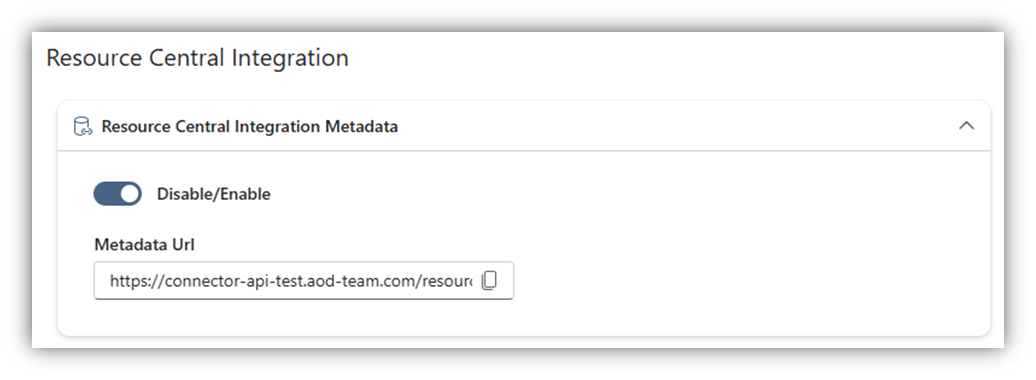Select the Resource Central Integration page heading
This screenshot has height=380, width=1036.
coord(197,57)
